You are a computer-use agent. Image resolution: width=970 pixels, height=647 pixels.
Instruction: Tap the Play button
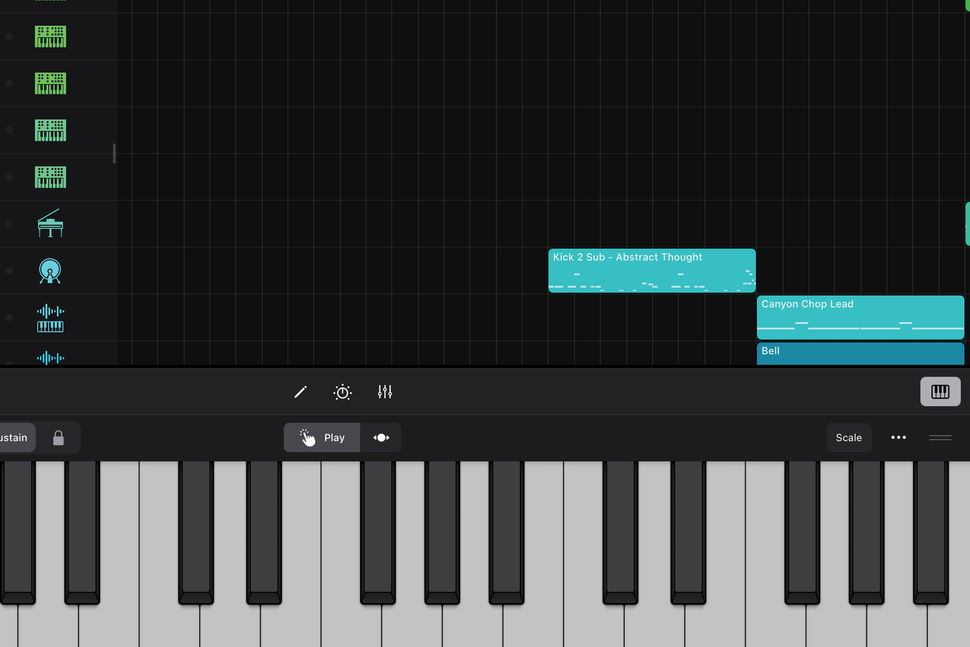point(322,437)
